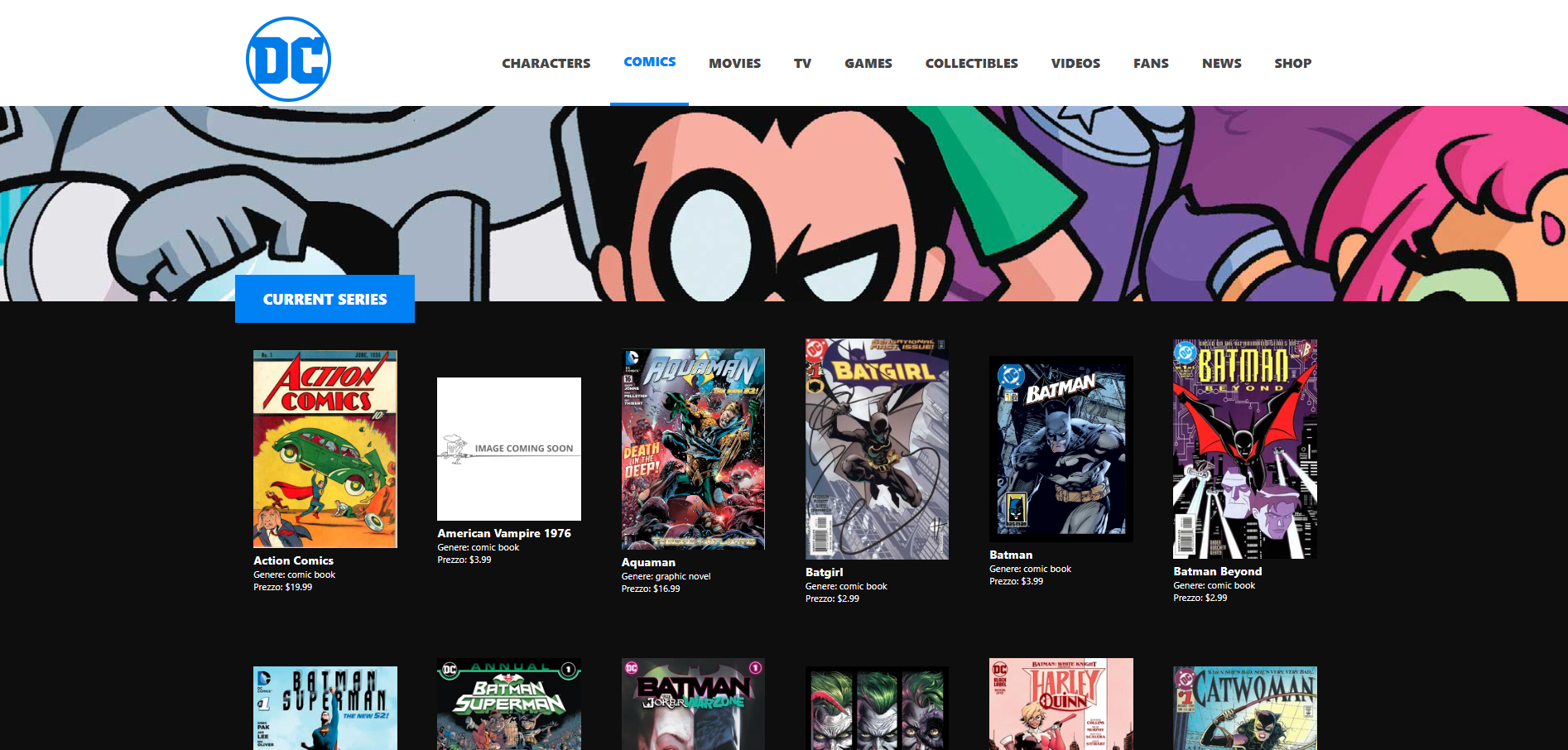This screenshot has width=1568, height=750.
Task: Open the Characters menu item
Action: point(546,63)
